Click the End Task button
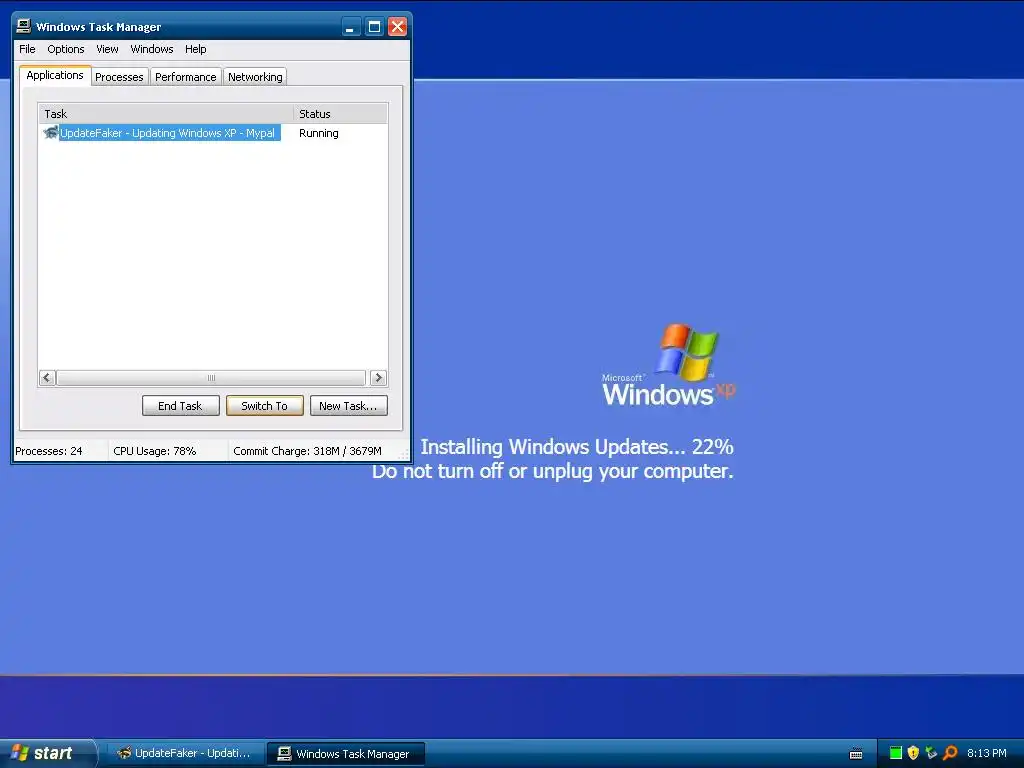The width and height of the screenshot is (1024, 768). coord(180,406)
